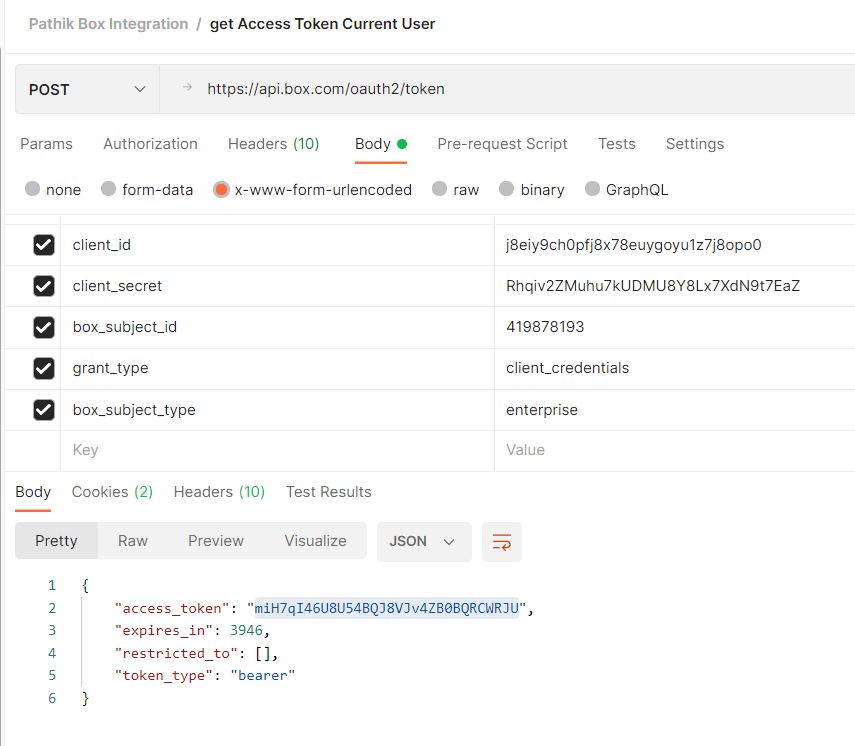This screenshot has width=855, height=746.
Task: Open the Test Results tab
Action: (x=329, y=492)
